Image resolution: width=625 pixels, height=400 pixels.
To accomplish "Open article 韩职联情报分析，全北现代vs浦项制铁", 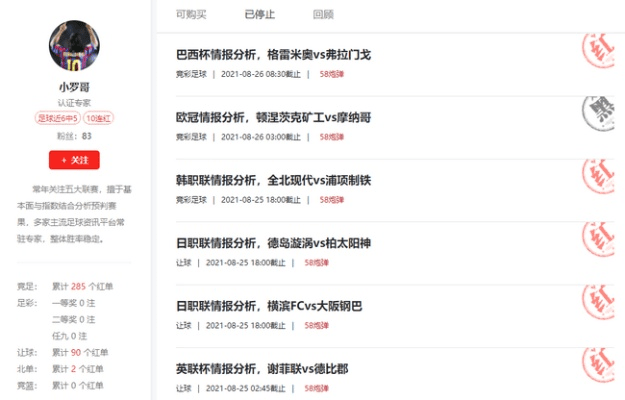I will pos(273,180).
